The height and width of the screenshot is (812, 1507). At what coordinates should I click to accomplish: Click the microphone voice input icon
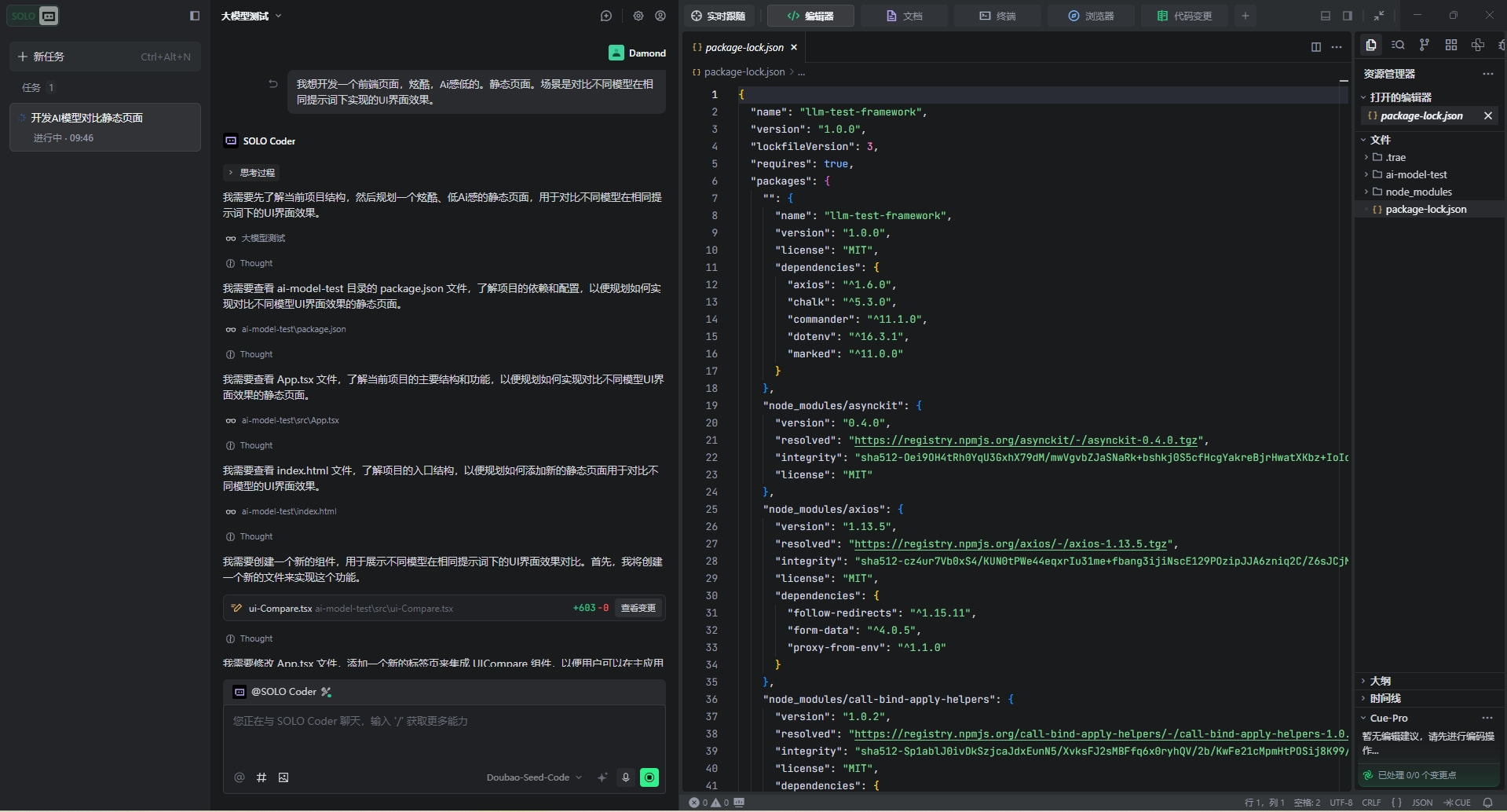pos(626,777)
